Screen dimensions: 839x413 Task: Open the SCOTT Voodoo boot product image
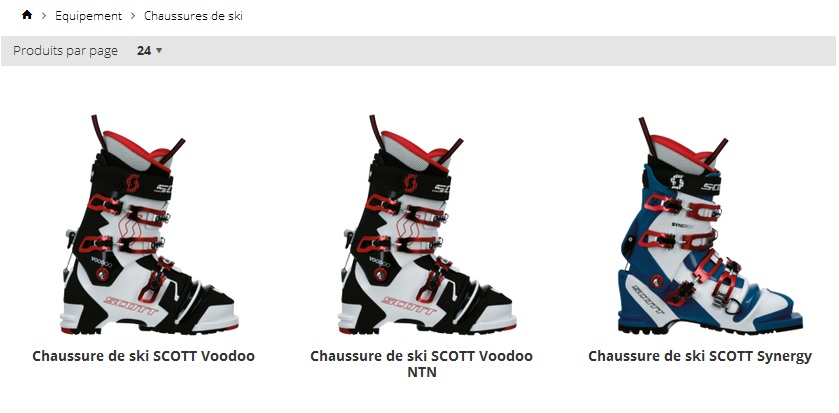tap(148, 225)
